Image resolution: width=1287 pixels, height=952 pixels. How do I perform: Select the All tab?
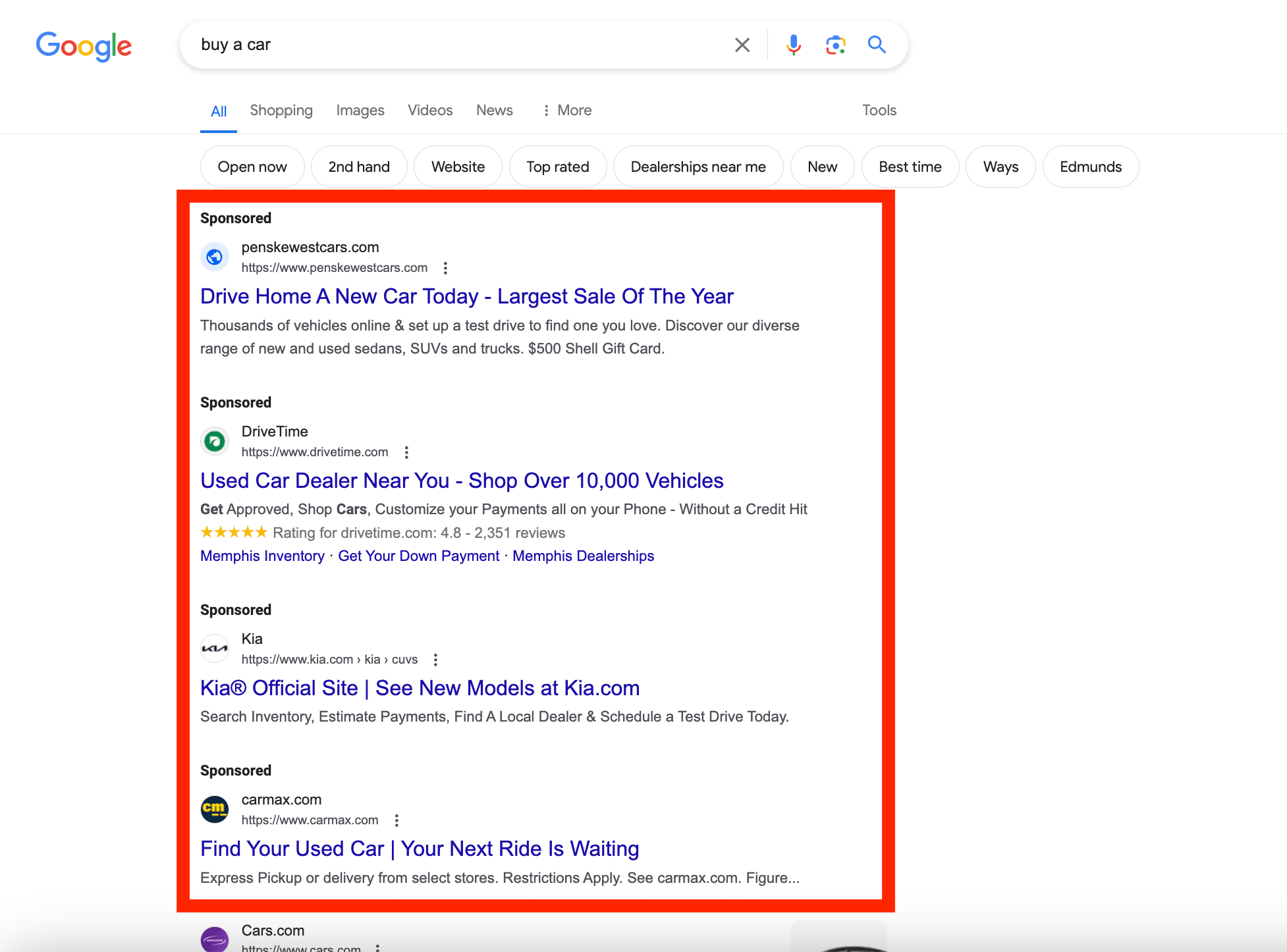tap(219, 111)
